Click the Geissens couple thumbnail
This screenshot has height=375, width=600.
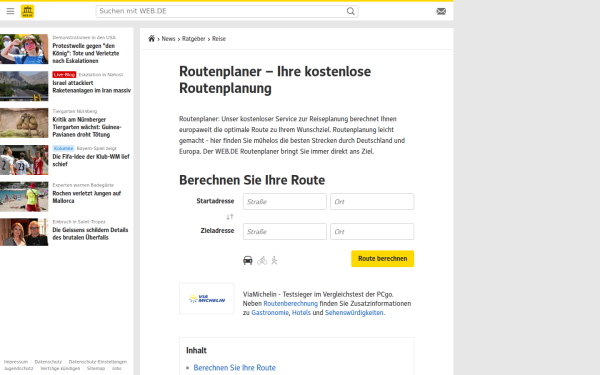click(24, 232)
